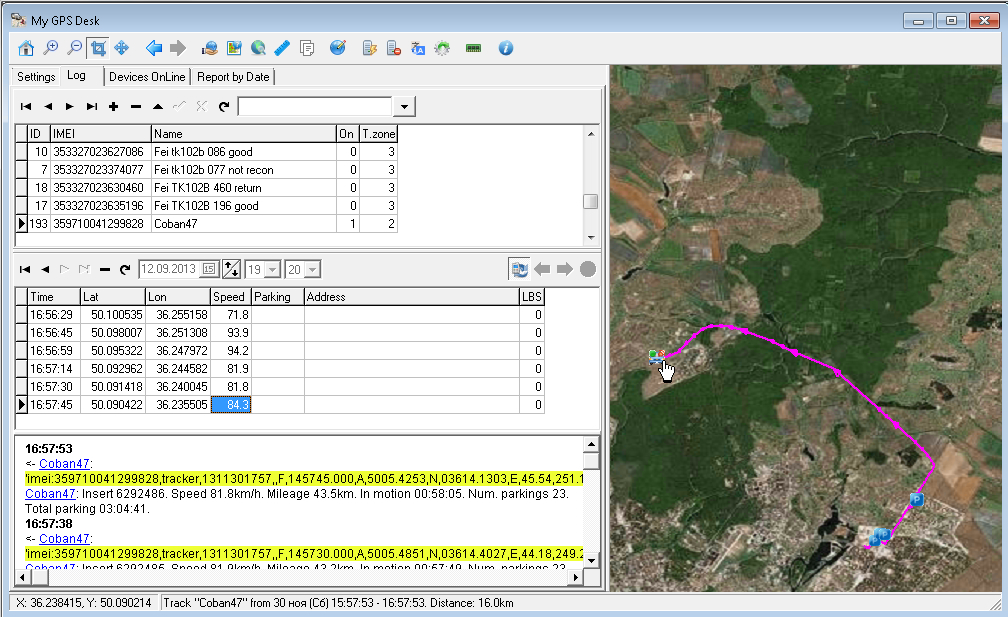Viewport: 1008px width, 617px height.
Task: Go to last device record in navigator
Action: click(92, 107)
